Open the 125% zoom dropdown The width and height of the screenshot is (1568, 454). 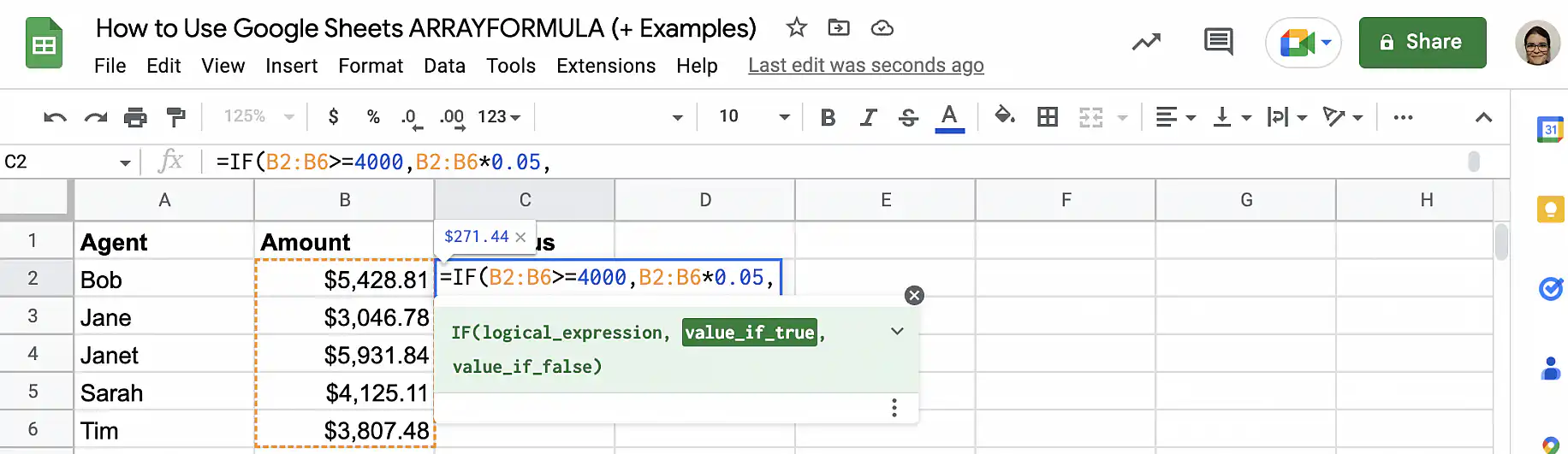tap(258, 116)
